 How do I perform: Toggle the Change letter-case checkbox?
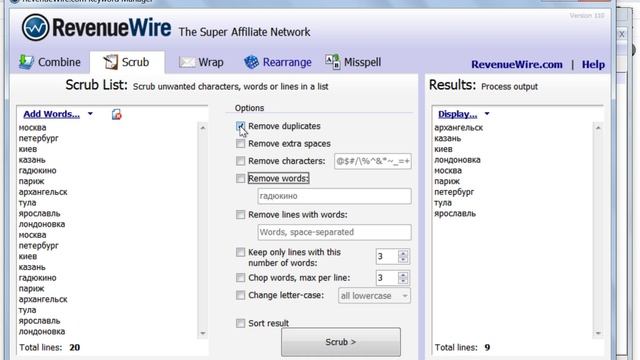[x=240, y=295]
